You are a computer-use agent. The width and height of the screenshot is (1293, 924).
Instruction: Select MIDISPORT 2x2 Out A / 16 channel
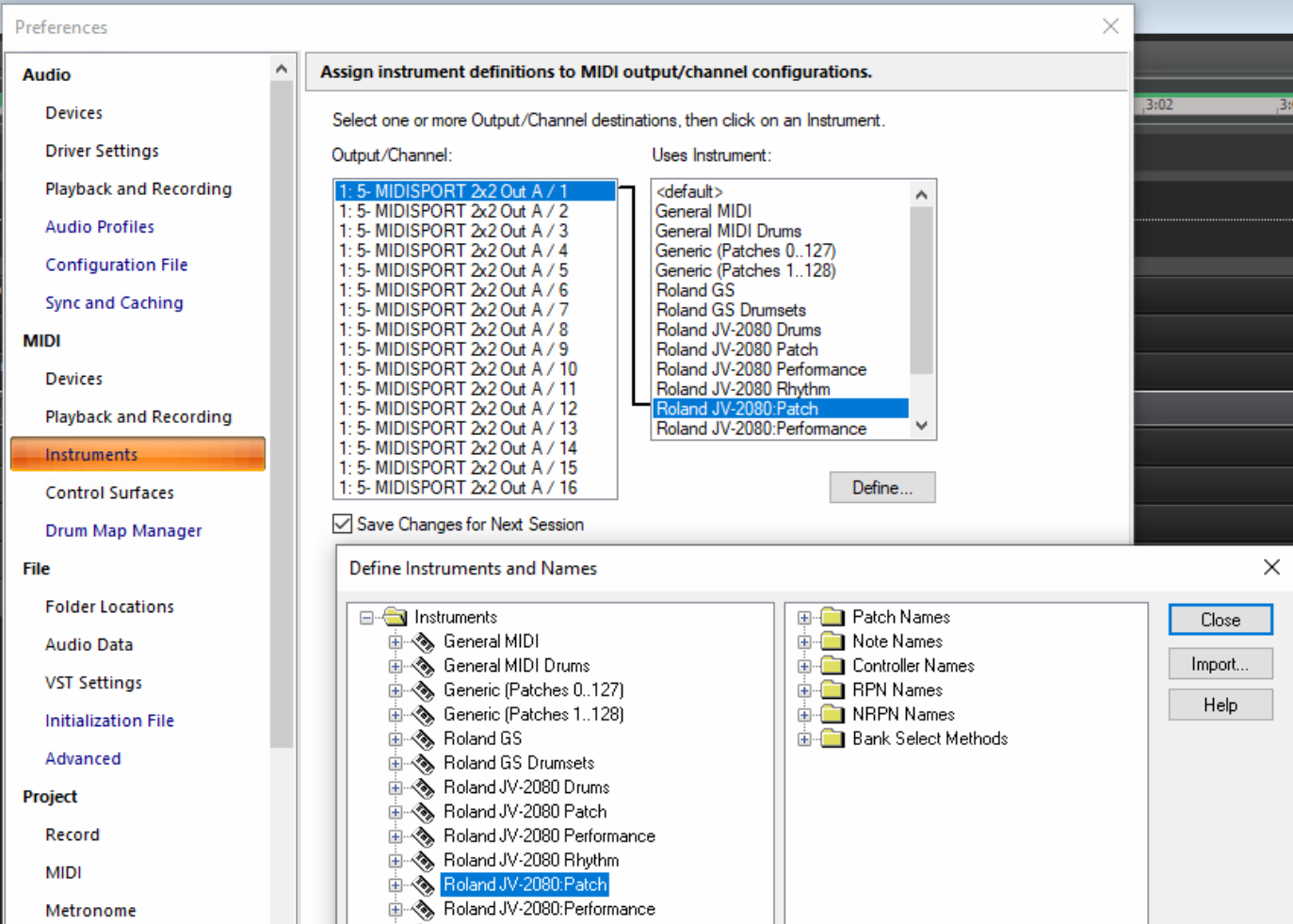[x=476, y=488]
